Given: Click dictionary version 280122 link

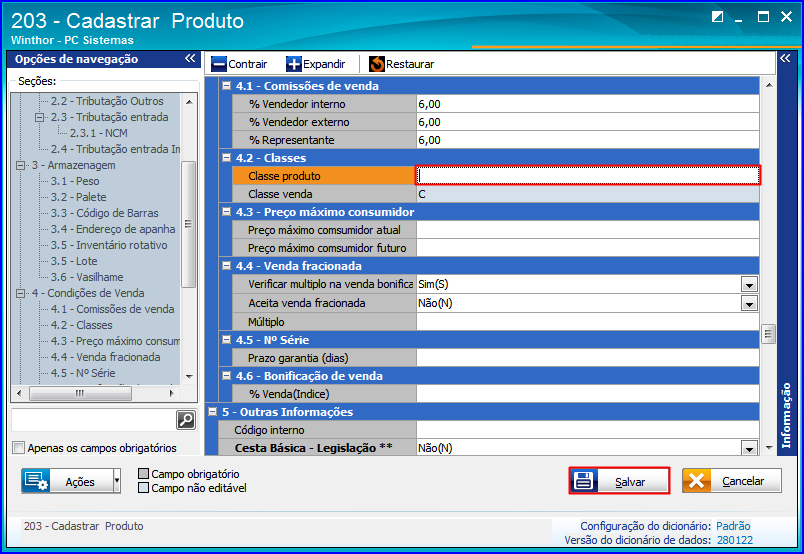Looking at the screenshot, I should pyautogui.click(x=735, y=540).
